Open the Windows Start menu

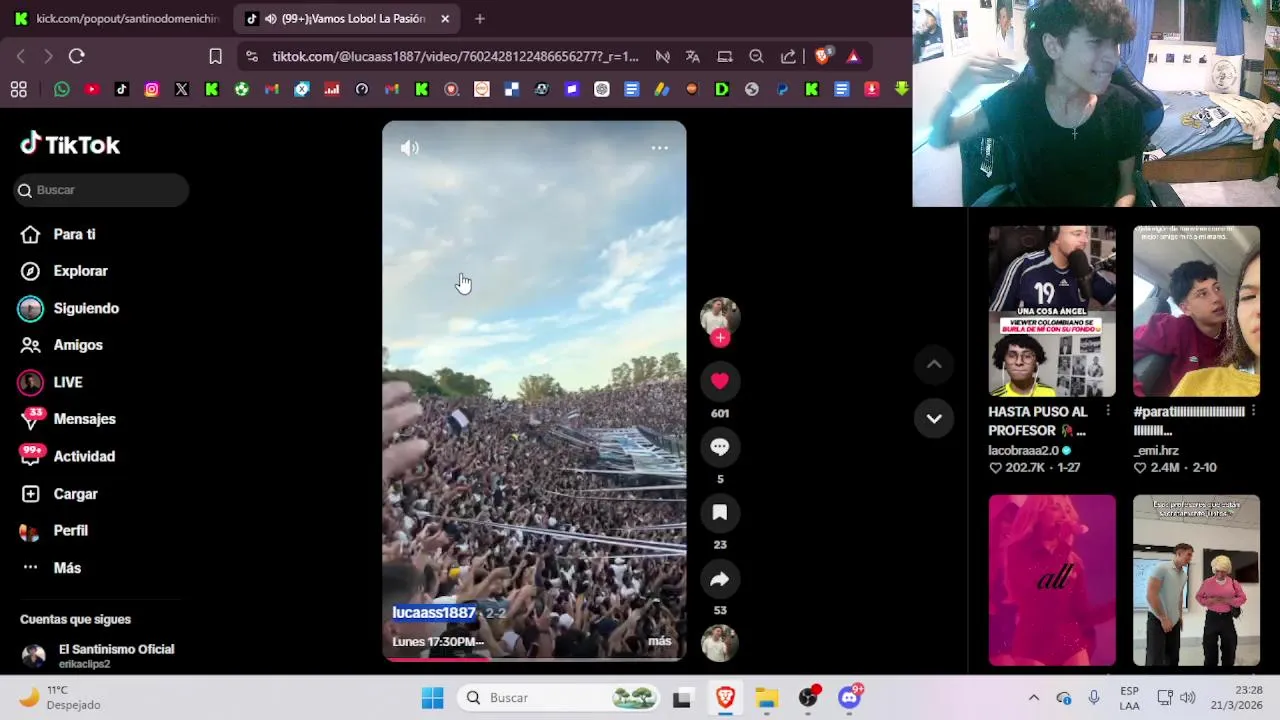click(x=432, y=698)
